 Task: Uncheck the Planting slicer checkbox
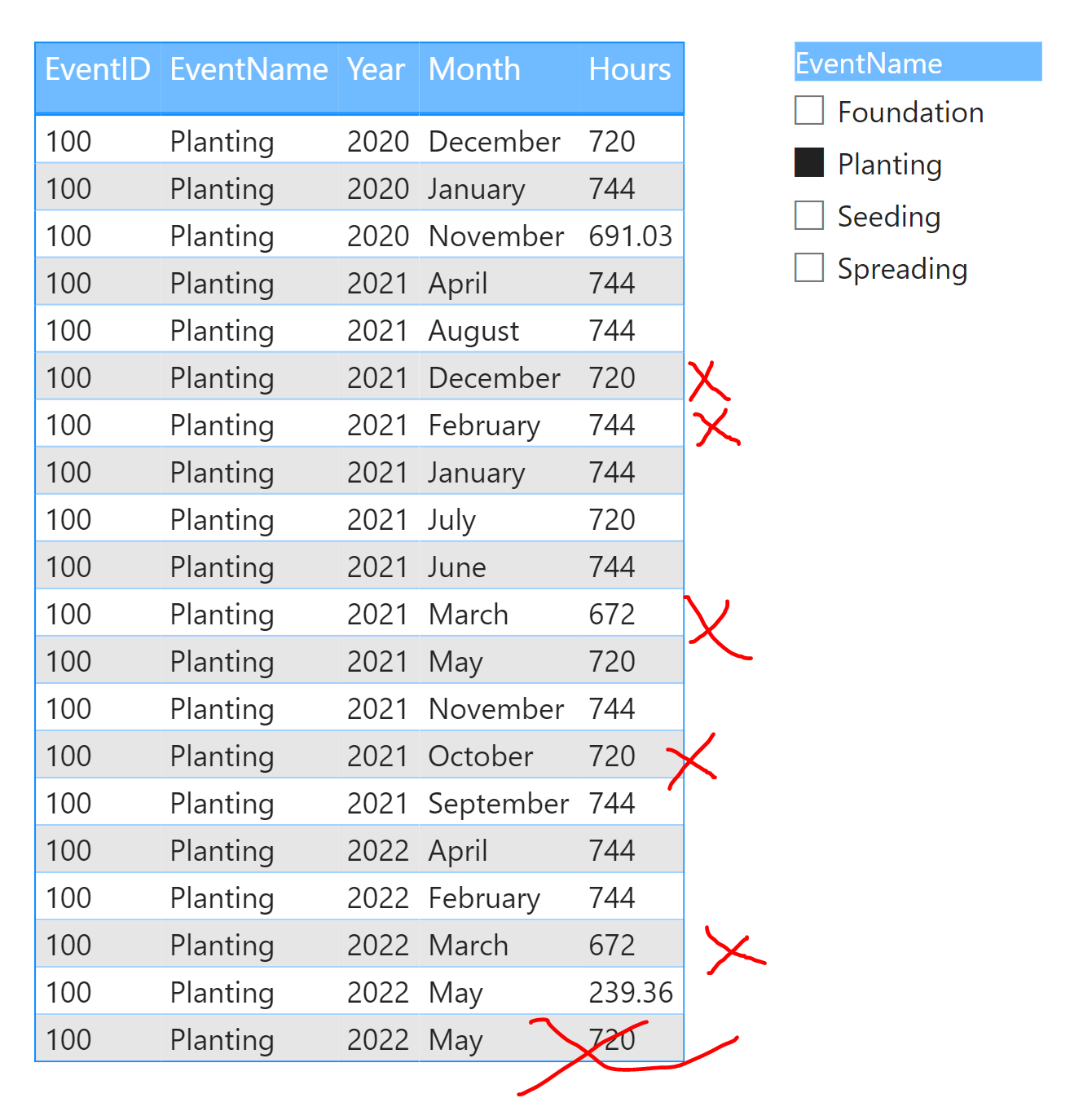coord(809,163)
